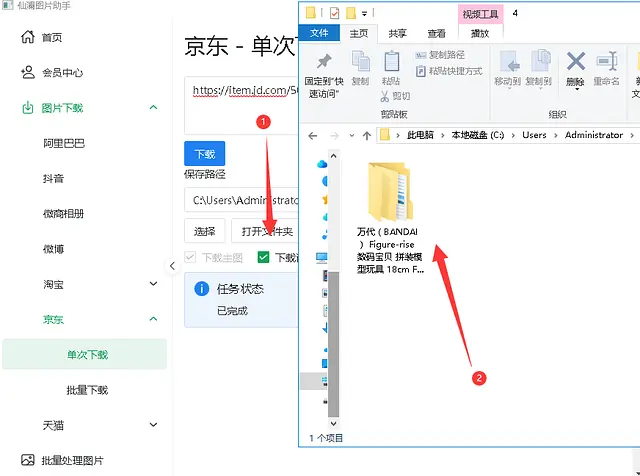Image resolution: width=640 pixels, height=476 pixels.
Task: Open 微商相册 download page
Action: coord(63,214)
